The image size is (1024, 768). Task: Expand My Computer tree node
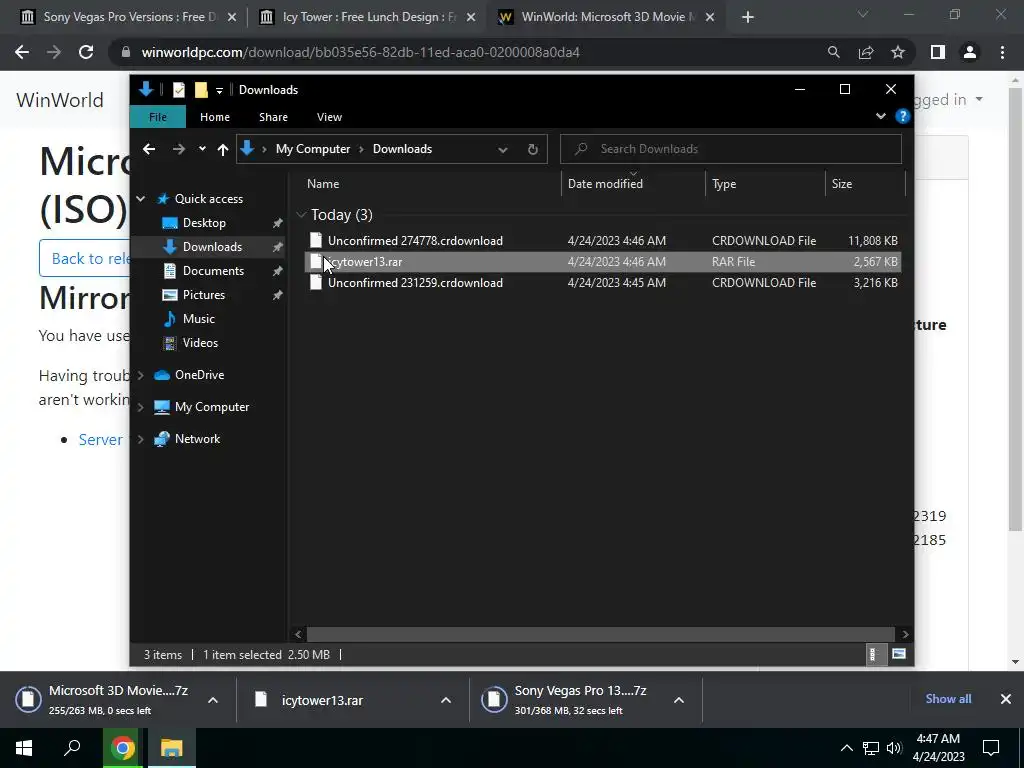pyautogui.click(x=140, y=407)
